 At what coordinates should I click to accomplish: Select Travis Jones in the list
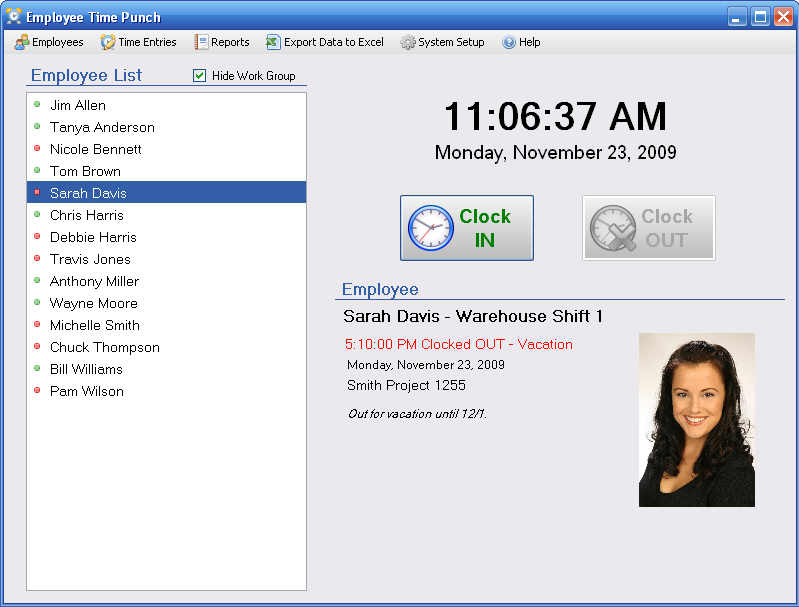click(90, 259)
